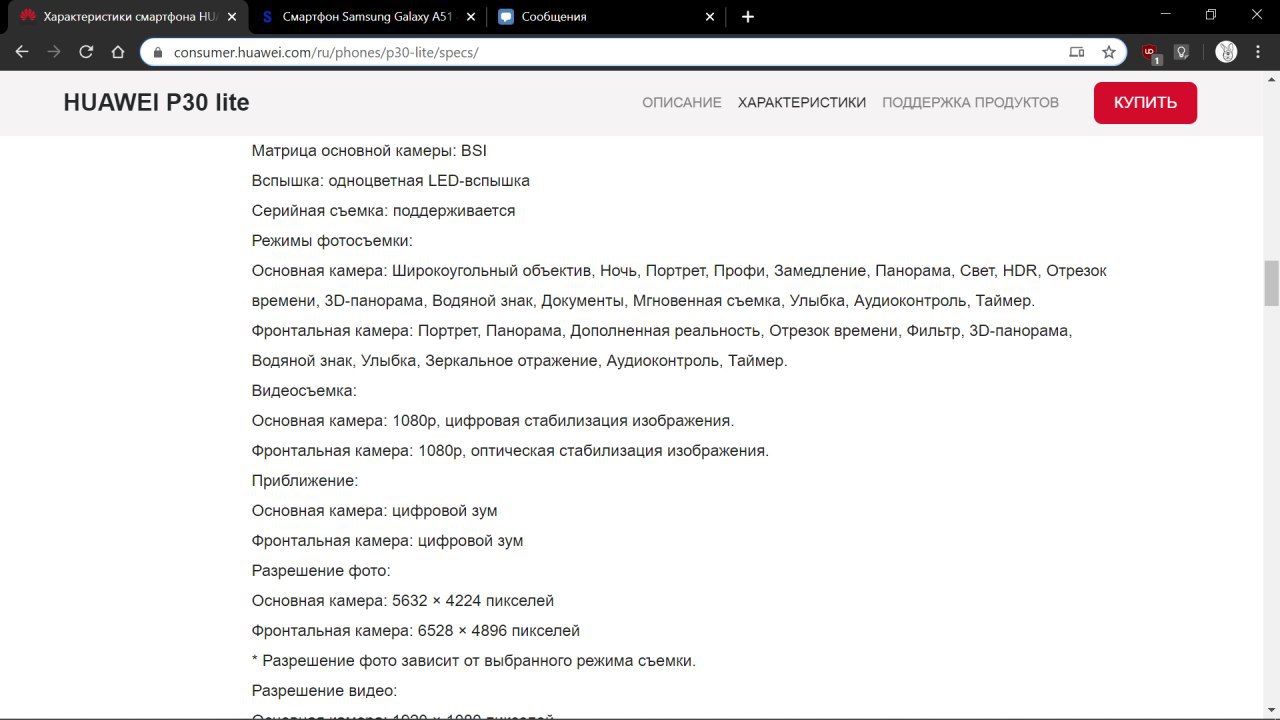This screenshot has width=1280, height=720.
Task: Click '6528 × 4896 пикселей' resolution line
Action: [415, 631]
